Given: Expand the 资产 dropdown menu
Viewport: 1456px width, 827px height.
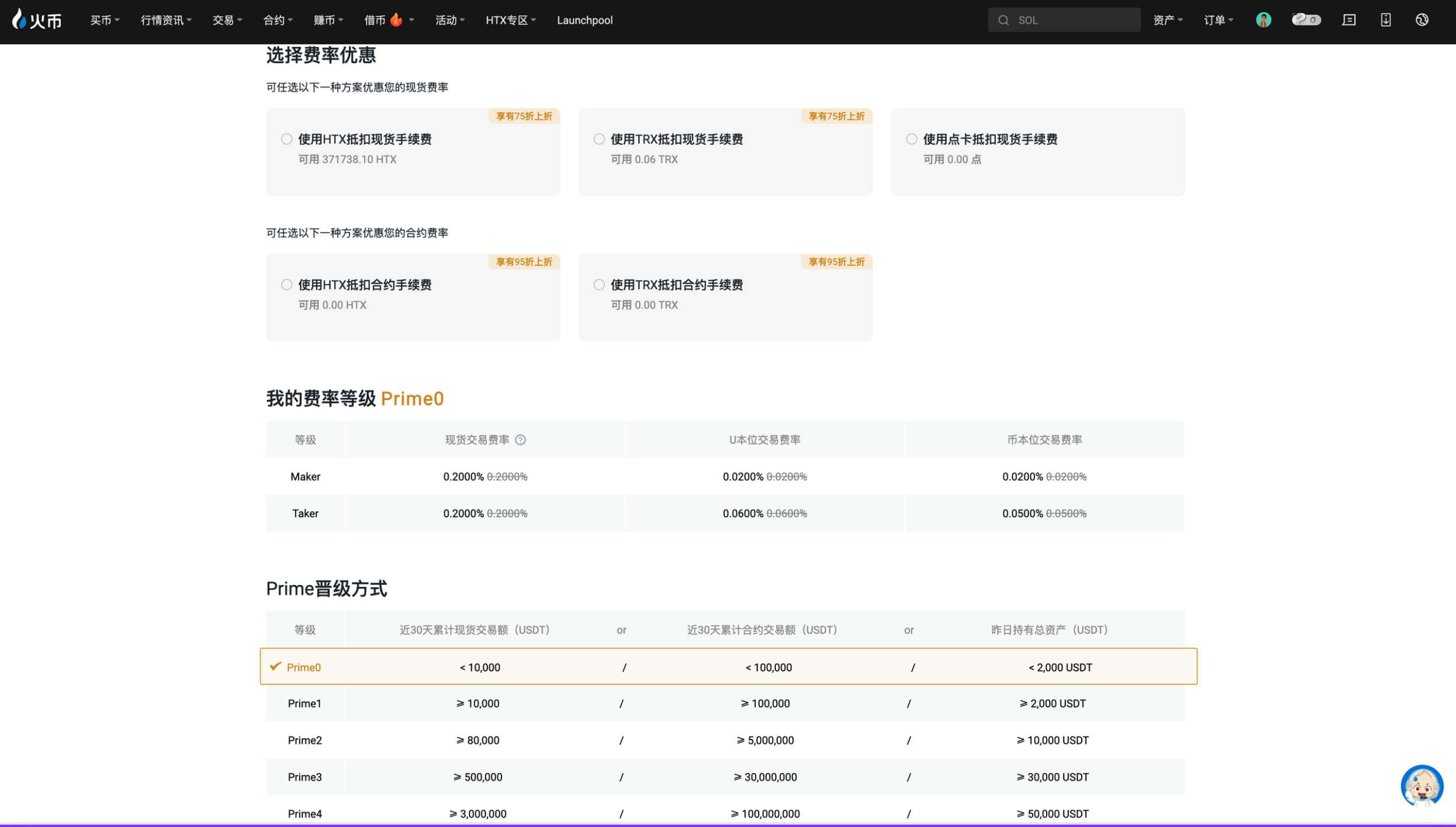Looking at the screenshot, I should click(1168, 20).
